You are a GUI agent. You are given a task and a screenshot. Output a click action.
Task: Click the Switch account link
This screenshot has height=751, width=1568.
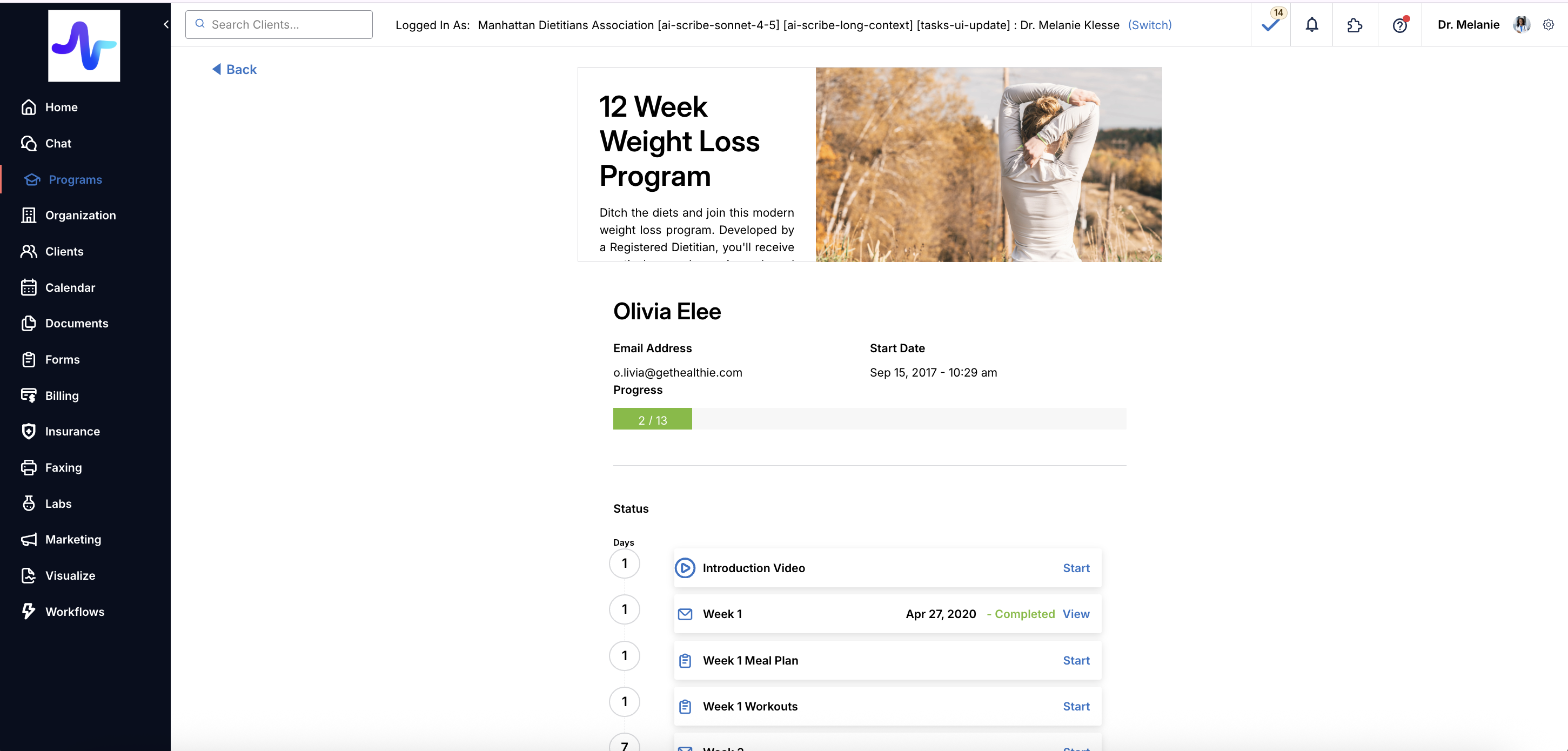pos(1149,25)
